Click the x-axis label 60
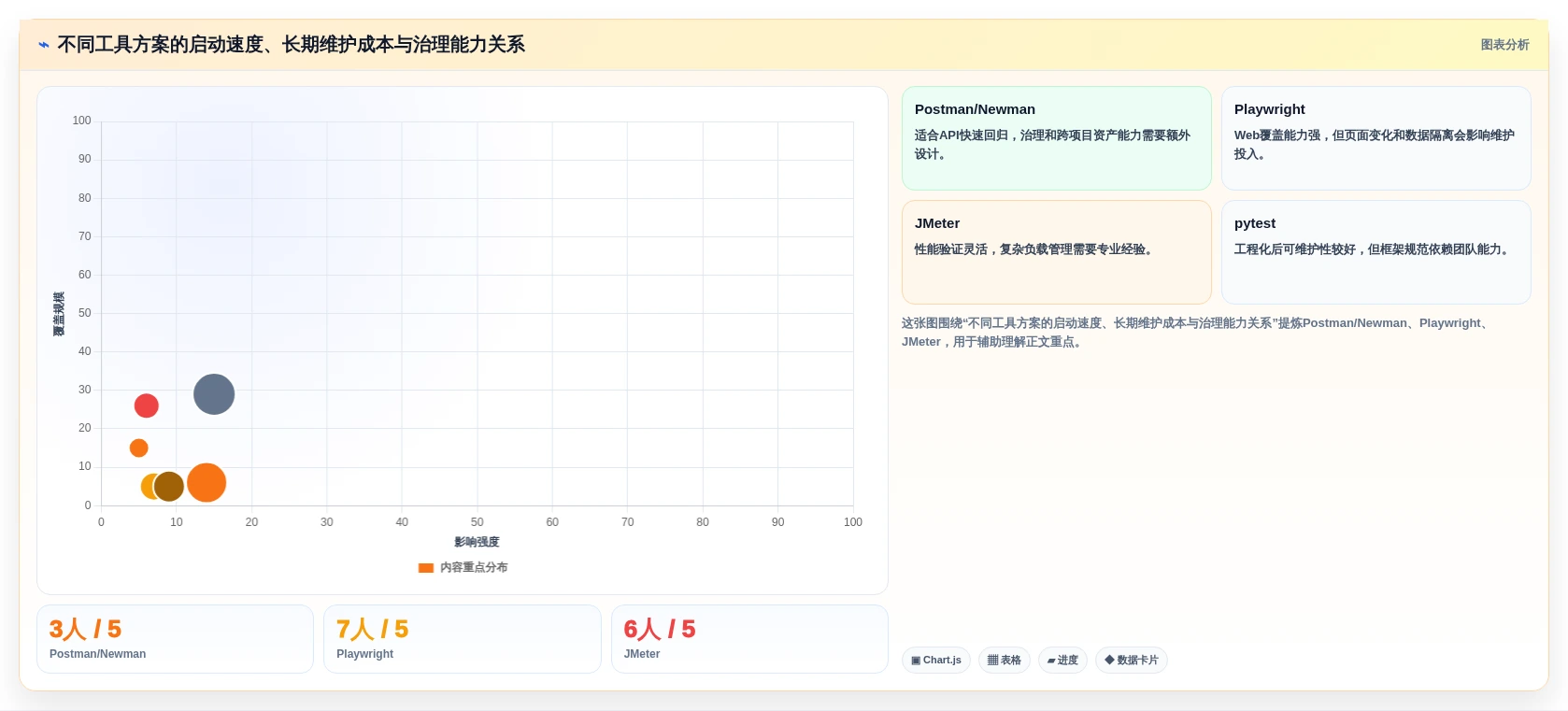The height and width of the screenshot is (711, 1568). pos(552,522)
